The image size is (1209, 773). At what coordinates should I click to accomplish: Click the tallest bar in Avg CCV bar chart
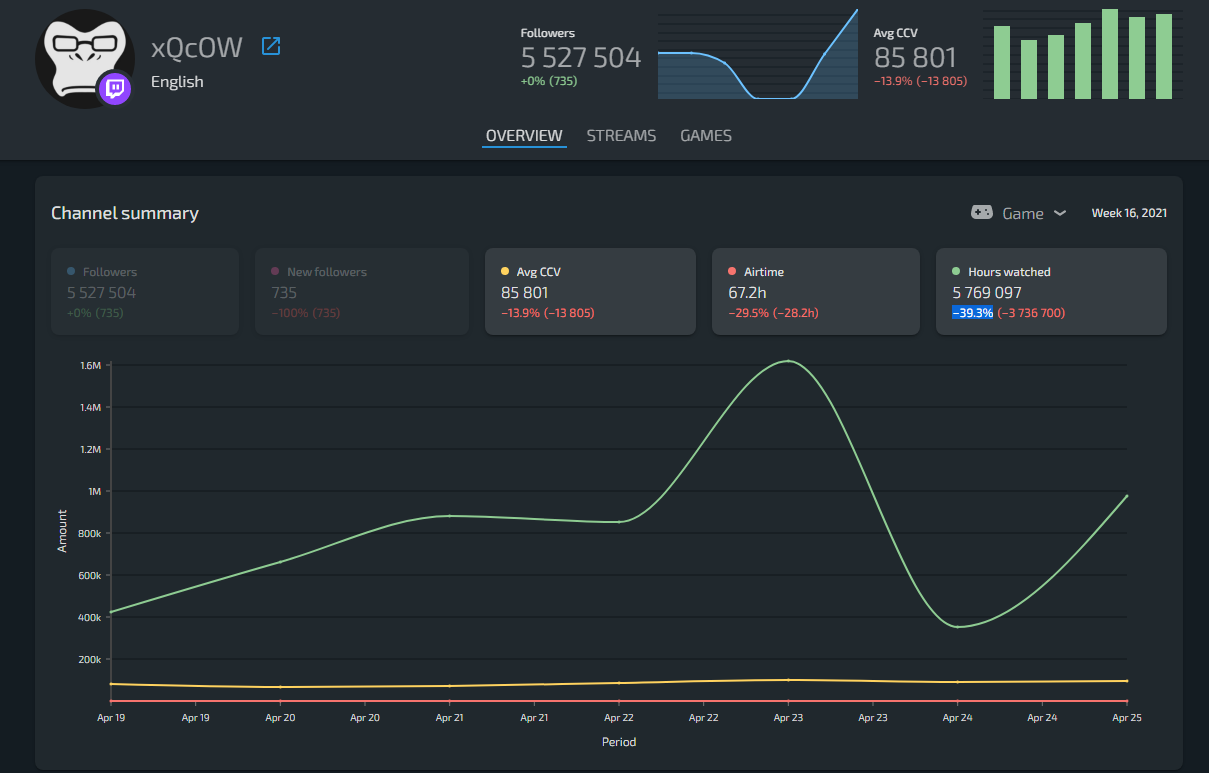(x=1109, y=54)
